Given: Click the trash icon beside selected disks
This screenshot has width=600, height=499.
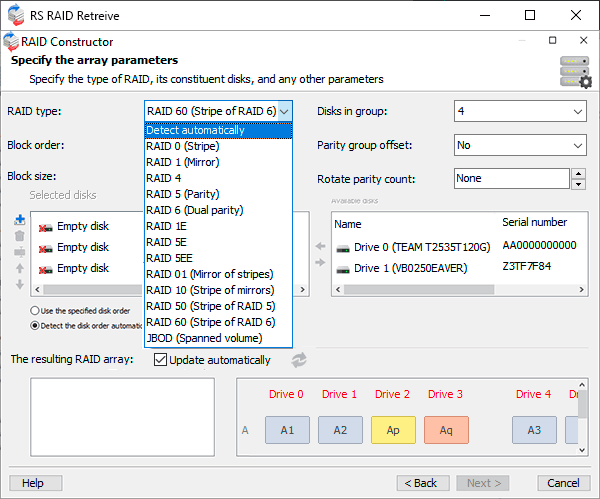Looking at the screenshot, I should 19,236.
